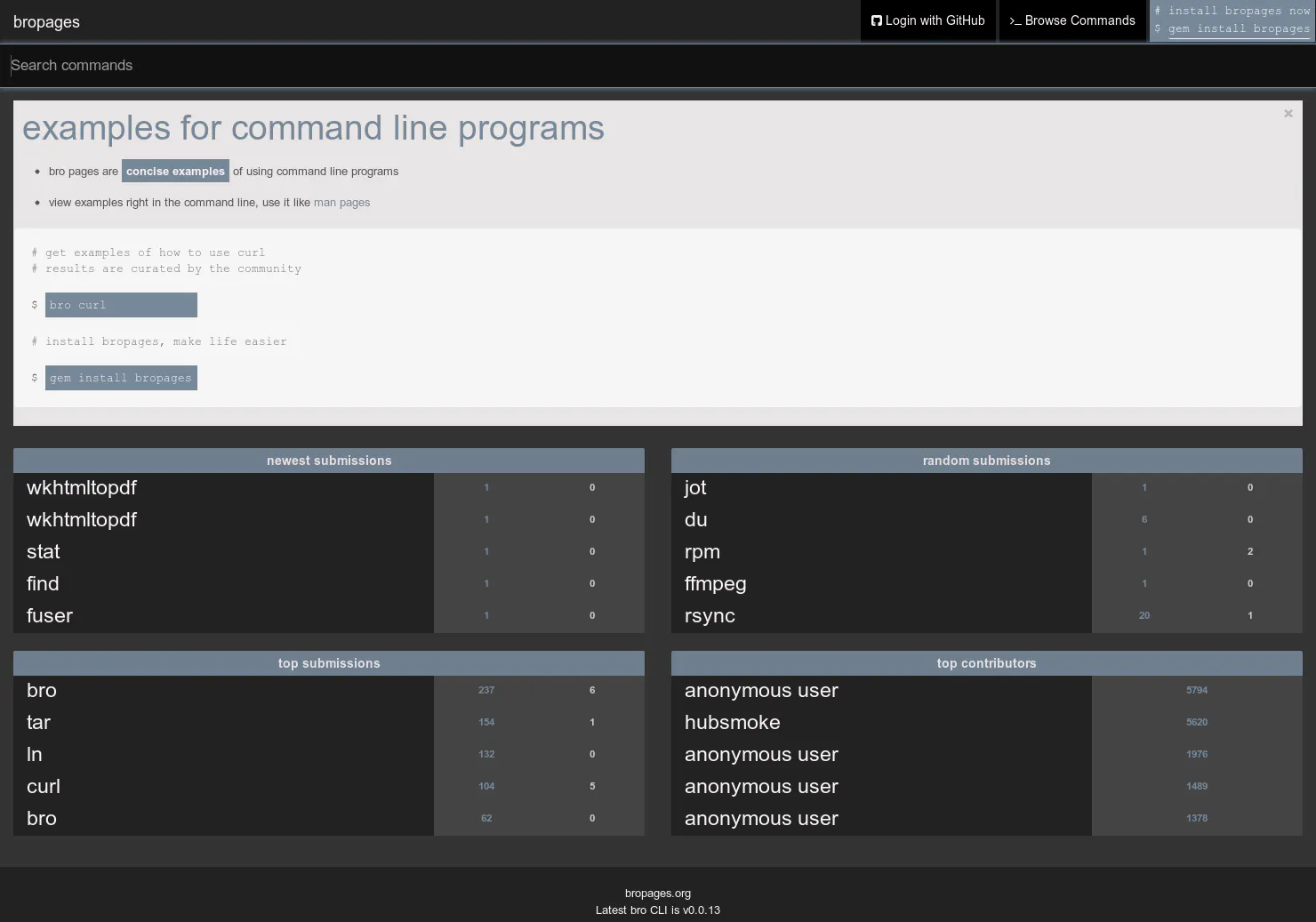Click the header gem install bropages command
The image size is (1316, 922).
coord(1239,28)
